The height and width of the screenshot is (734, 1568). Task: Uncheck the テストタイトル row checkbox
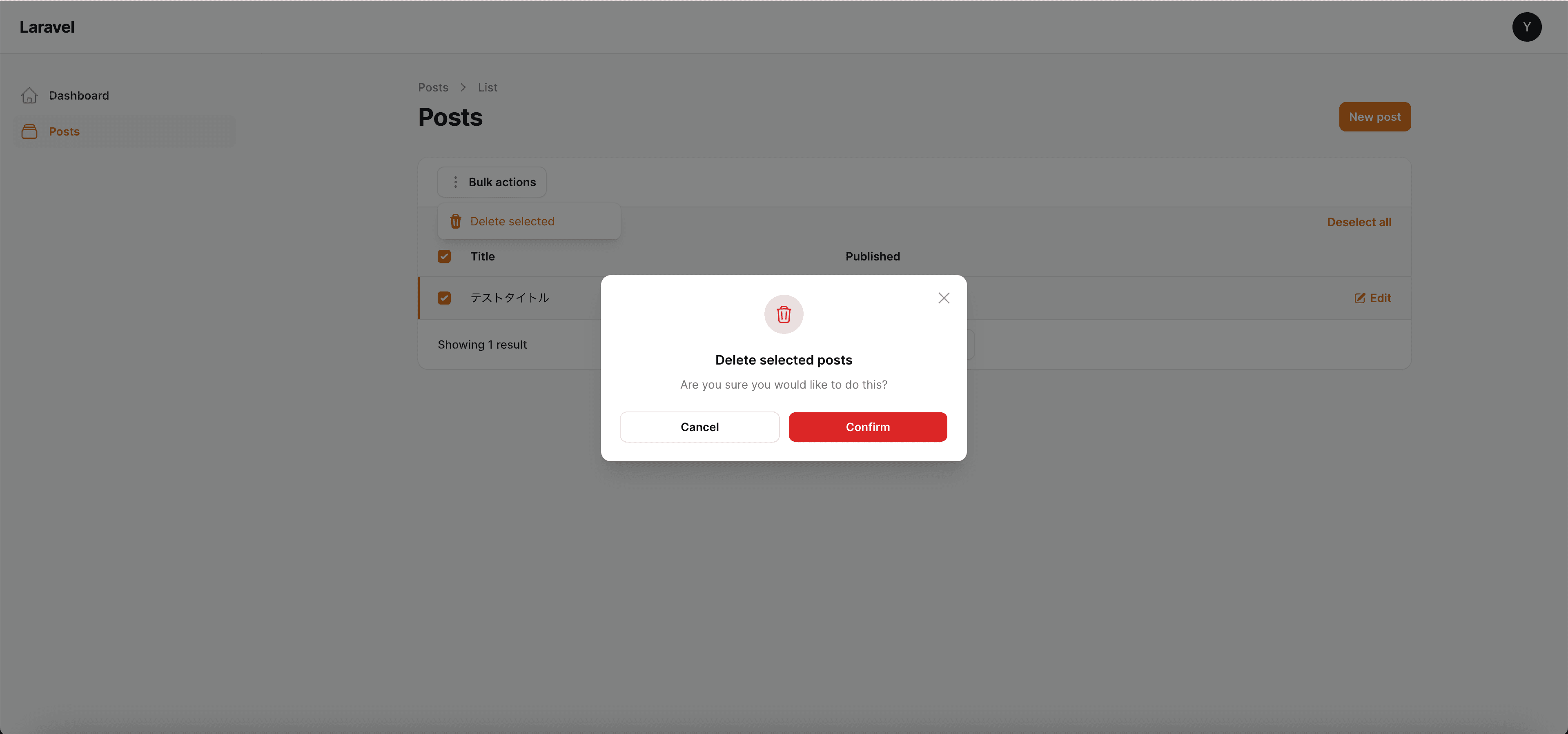coord(444,298)
